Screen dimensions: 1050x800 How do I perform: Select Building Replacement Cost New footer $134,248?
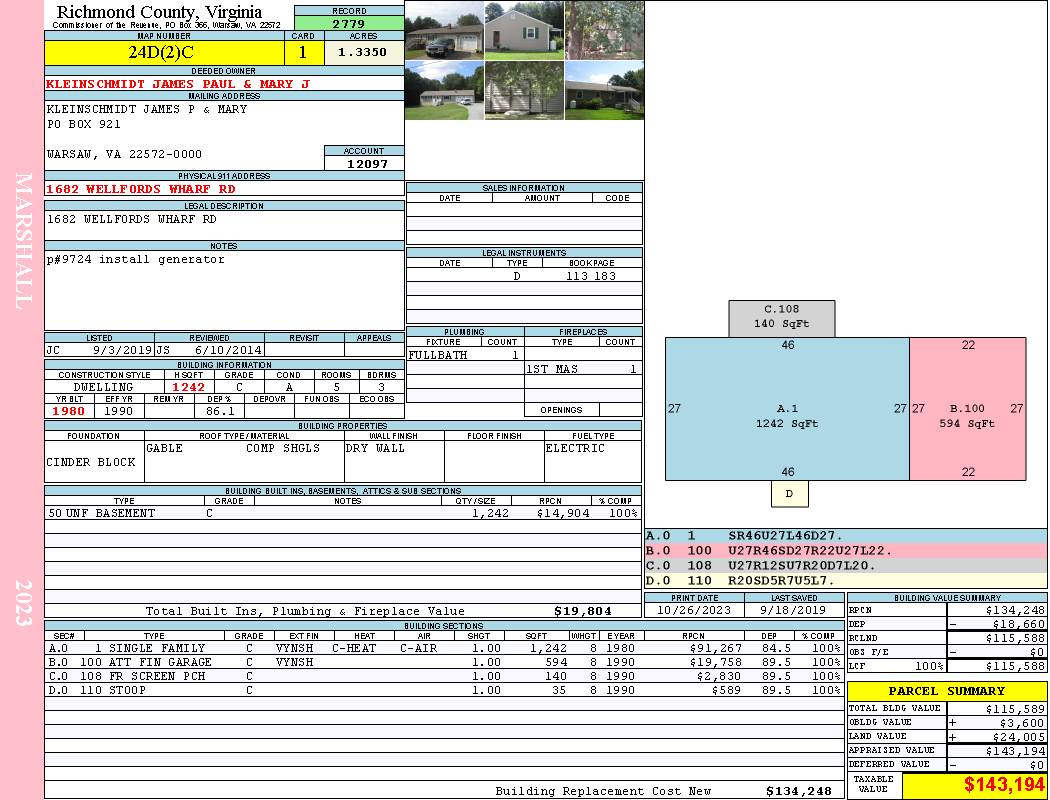click(799, 791)
